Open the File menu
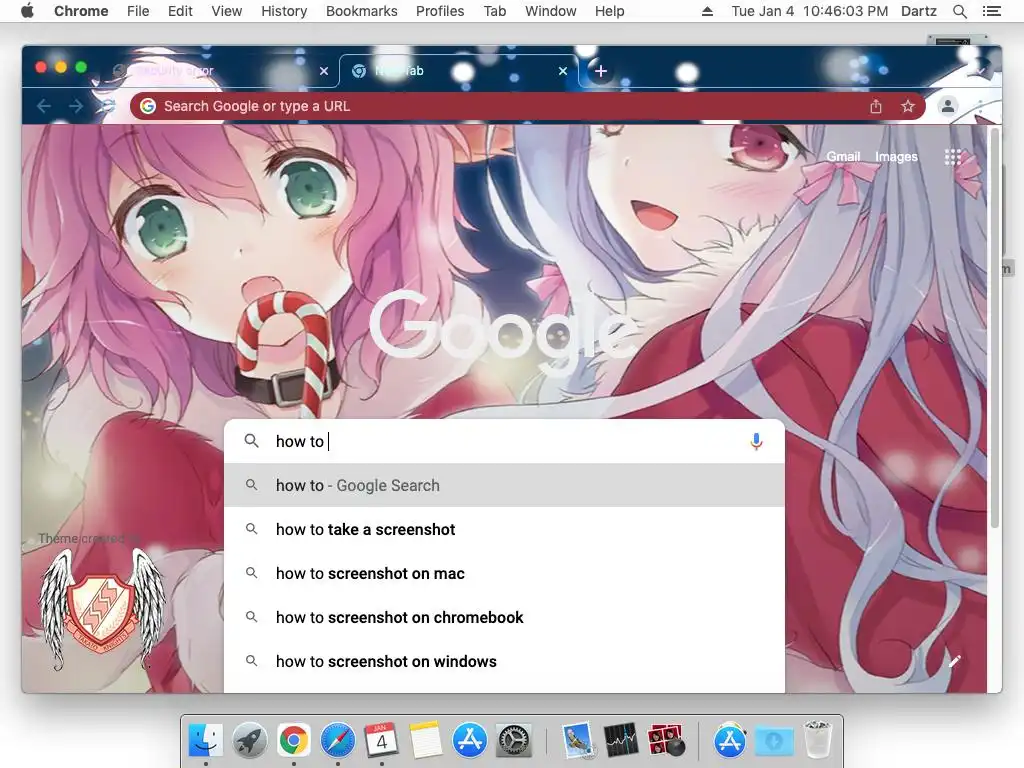The height and width of the screenshot is (768, 1024). pyautogui.click(x=138, y=11)
